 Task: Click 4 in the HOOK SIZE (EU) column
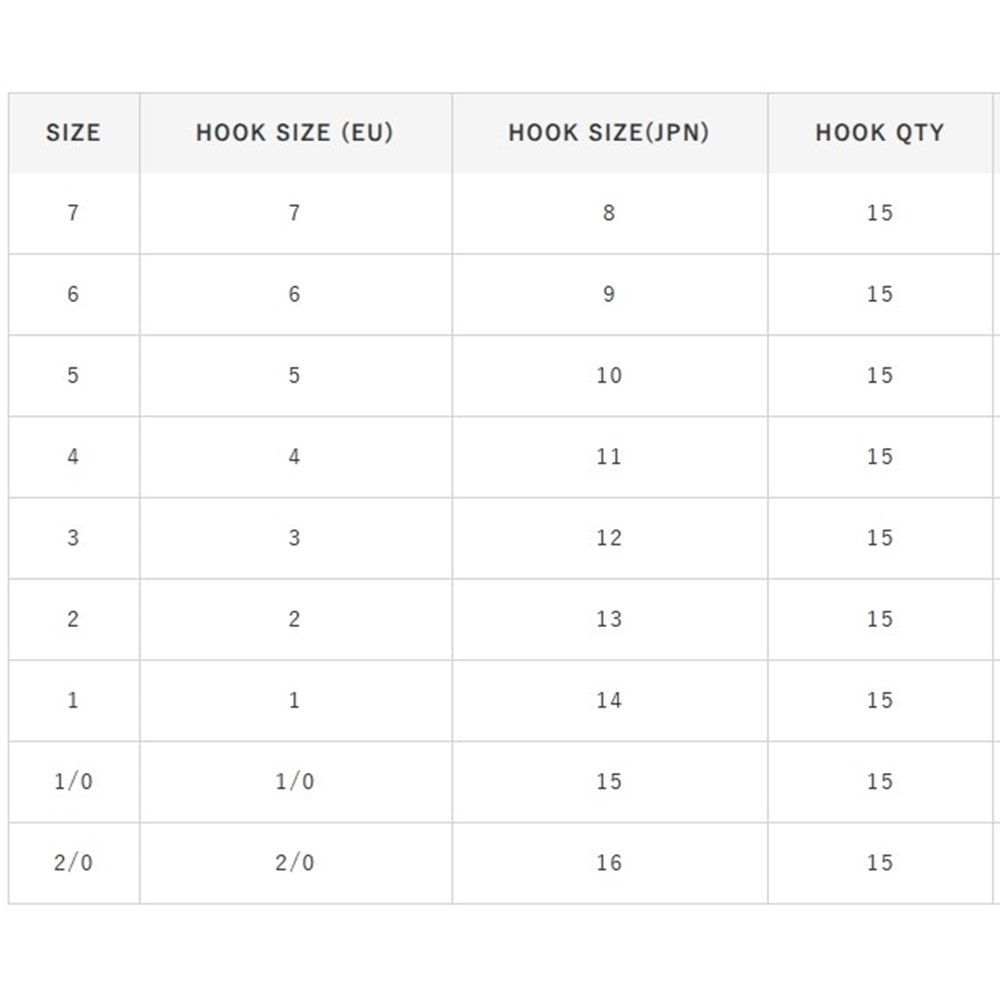[x=294, y=457]
